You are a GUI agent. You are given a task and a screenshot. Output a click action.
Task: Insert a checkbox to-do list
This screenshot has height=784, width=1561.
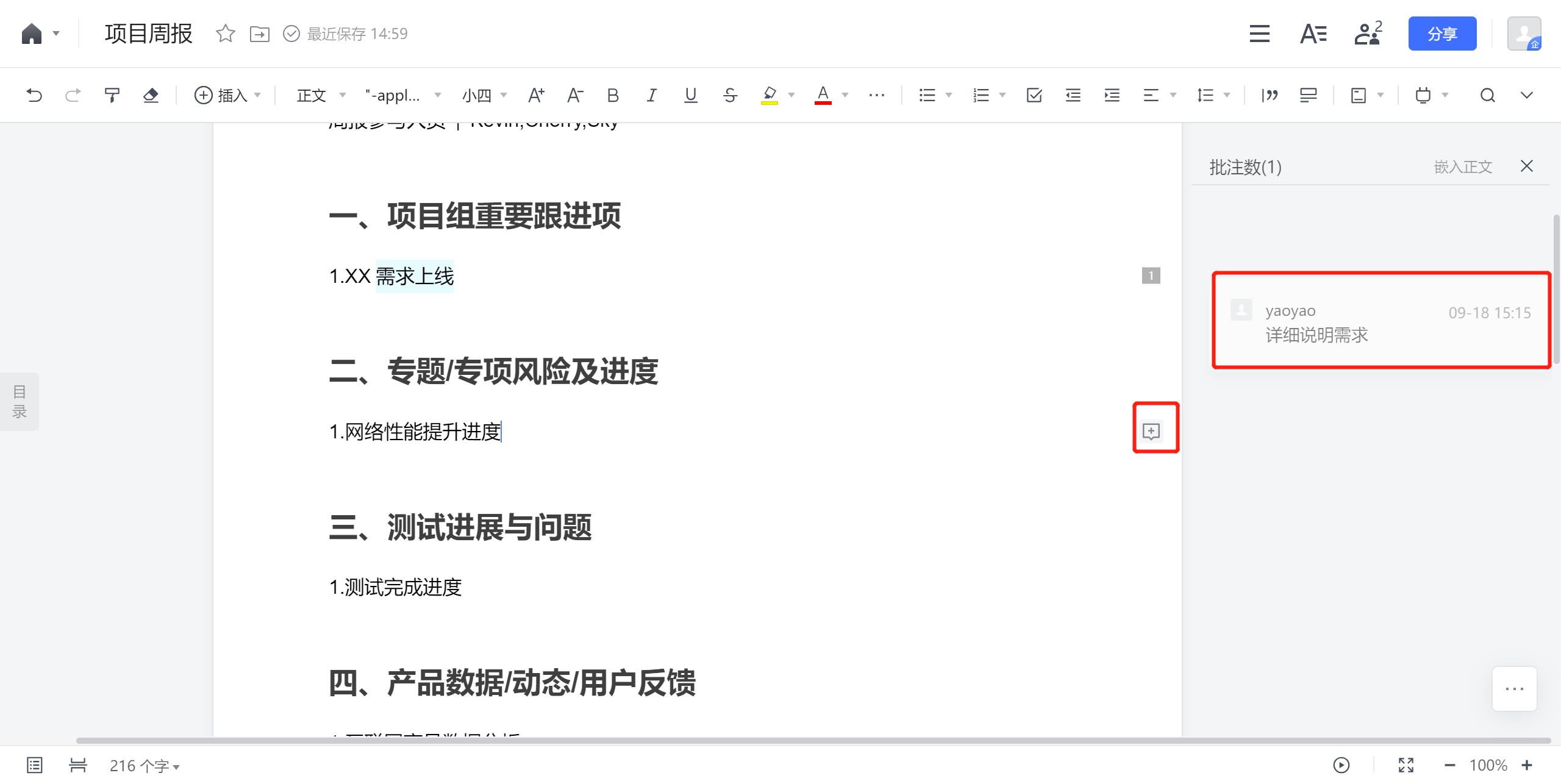(1034, 95)
